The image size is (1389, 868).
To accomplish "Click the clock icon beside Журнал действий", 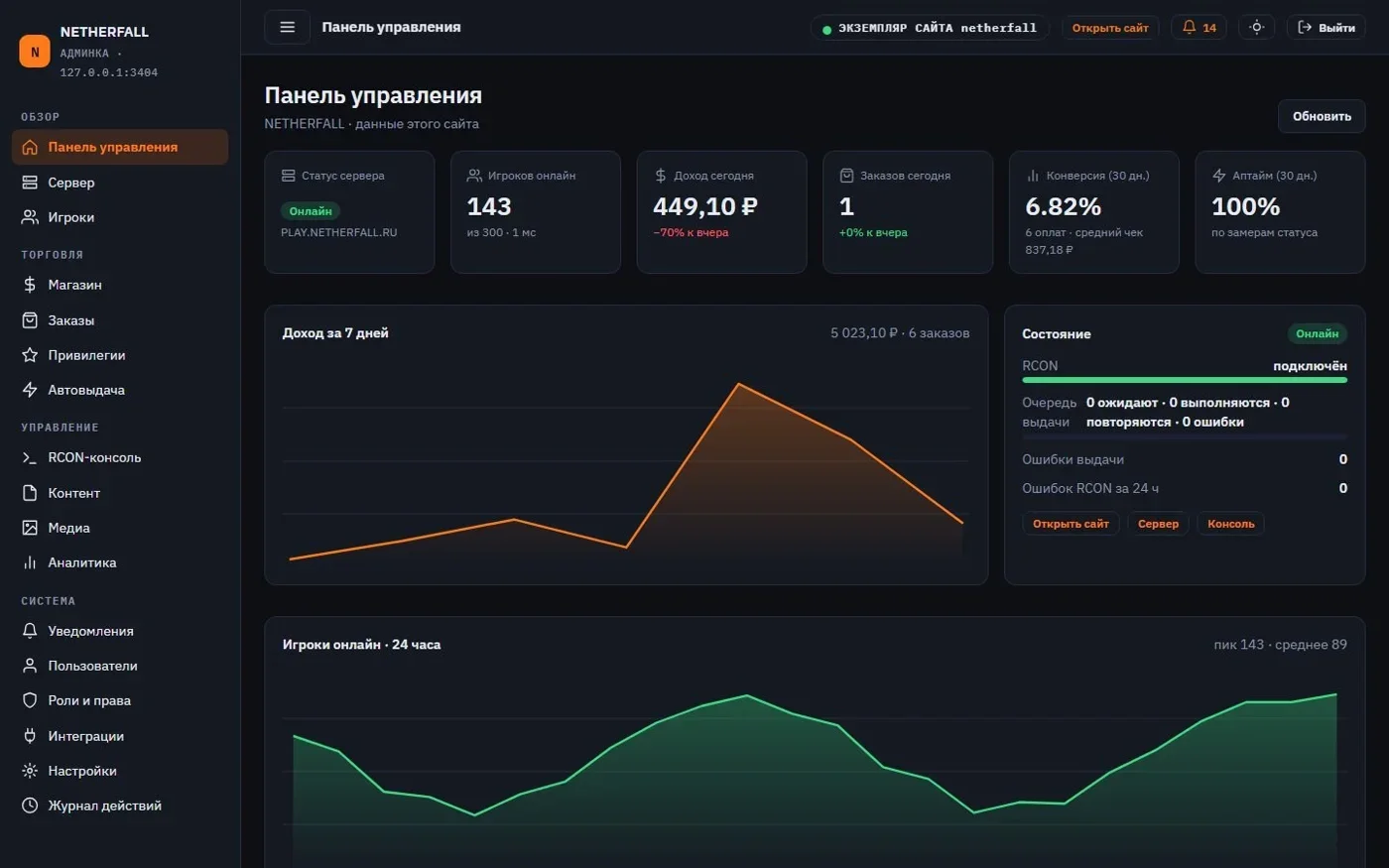I will [x=30, y=806].
